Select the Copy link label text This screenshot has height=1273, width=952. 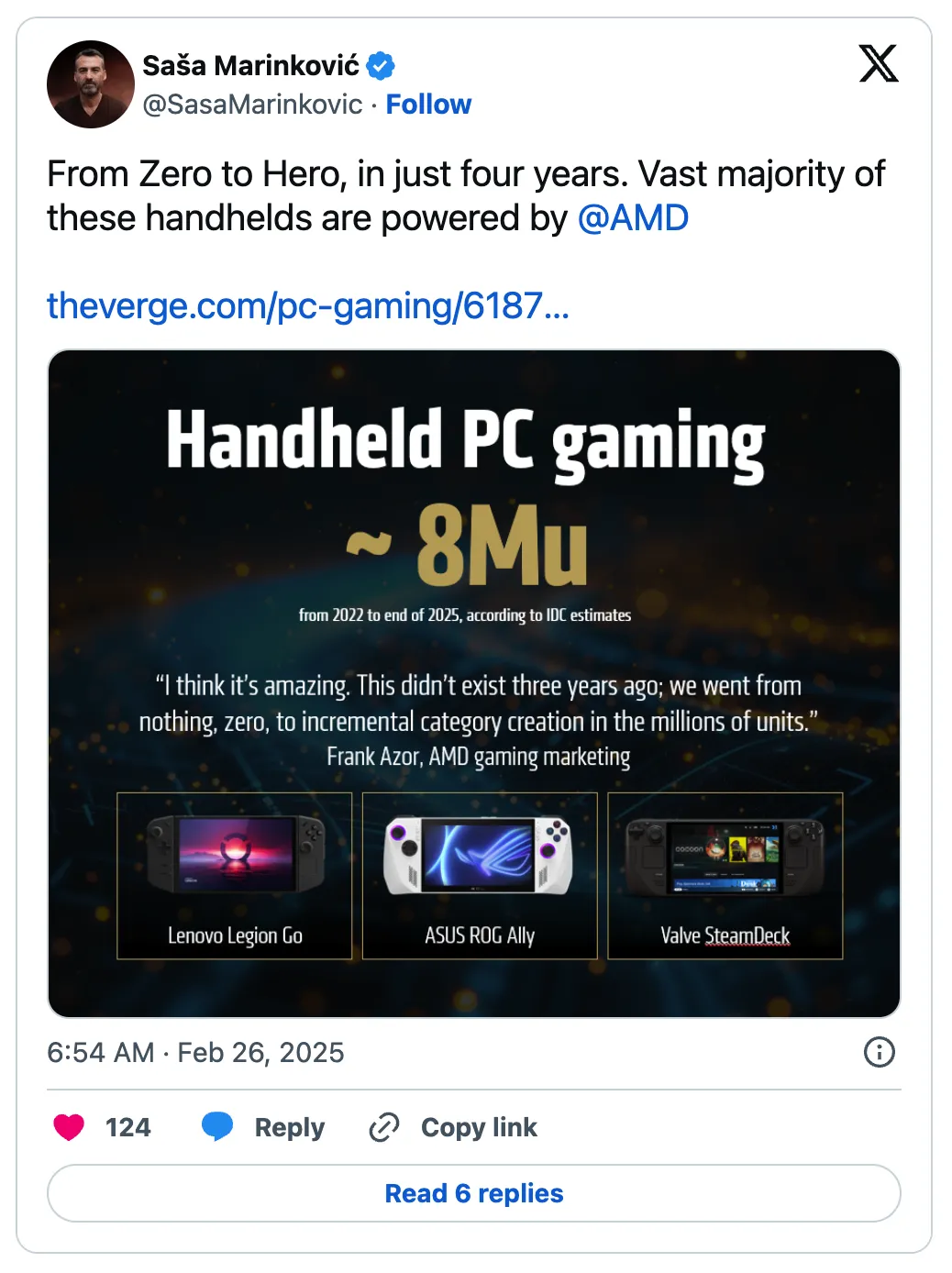pyautogui.click(x=478, y=1127)
